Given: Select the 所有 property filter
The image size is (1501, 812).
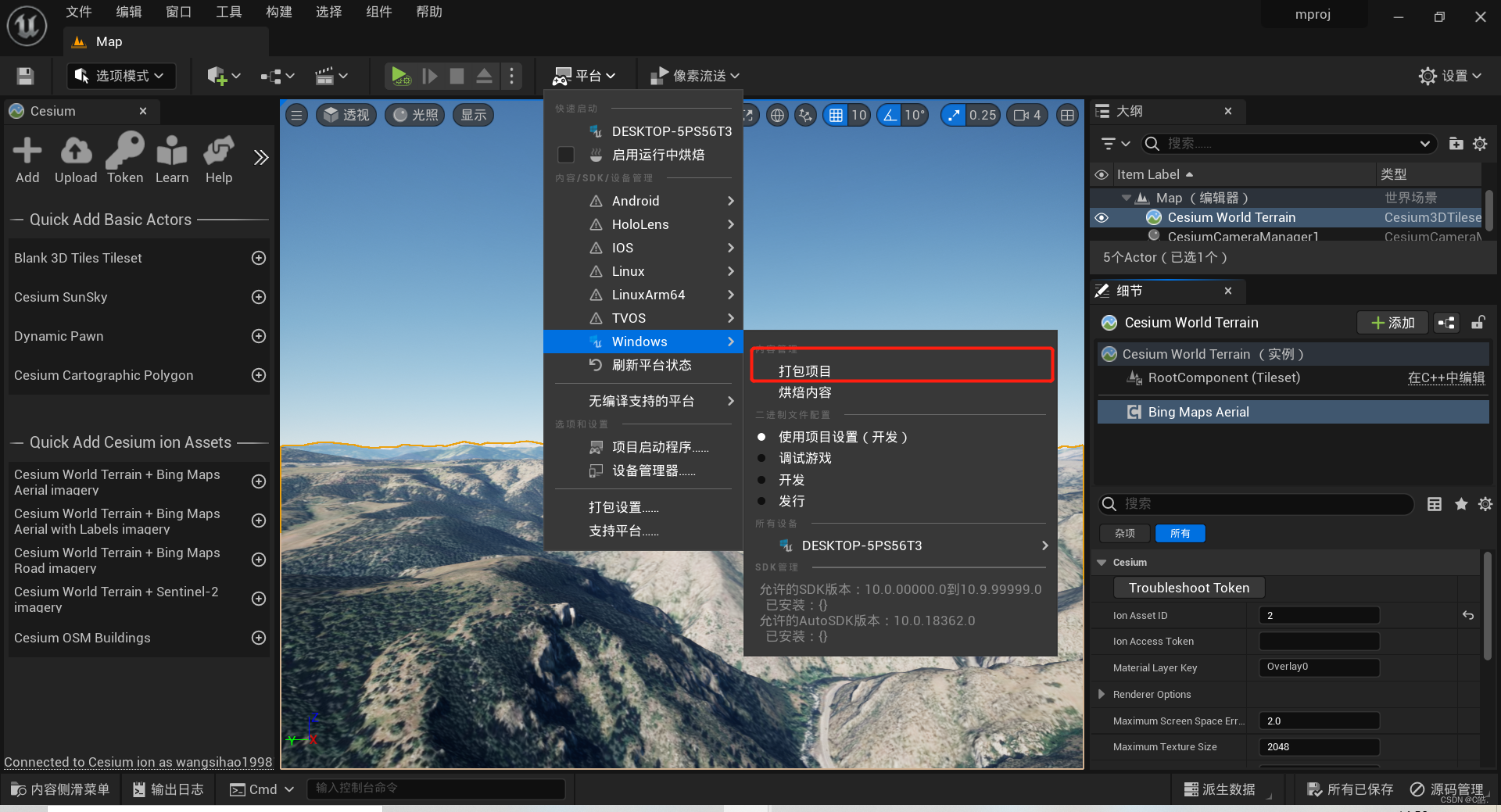Looking at the screenshot, I should coord(1180,534).
